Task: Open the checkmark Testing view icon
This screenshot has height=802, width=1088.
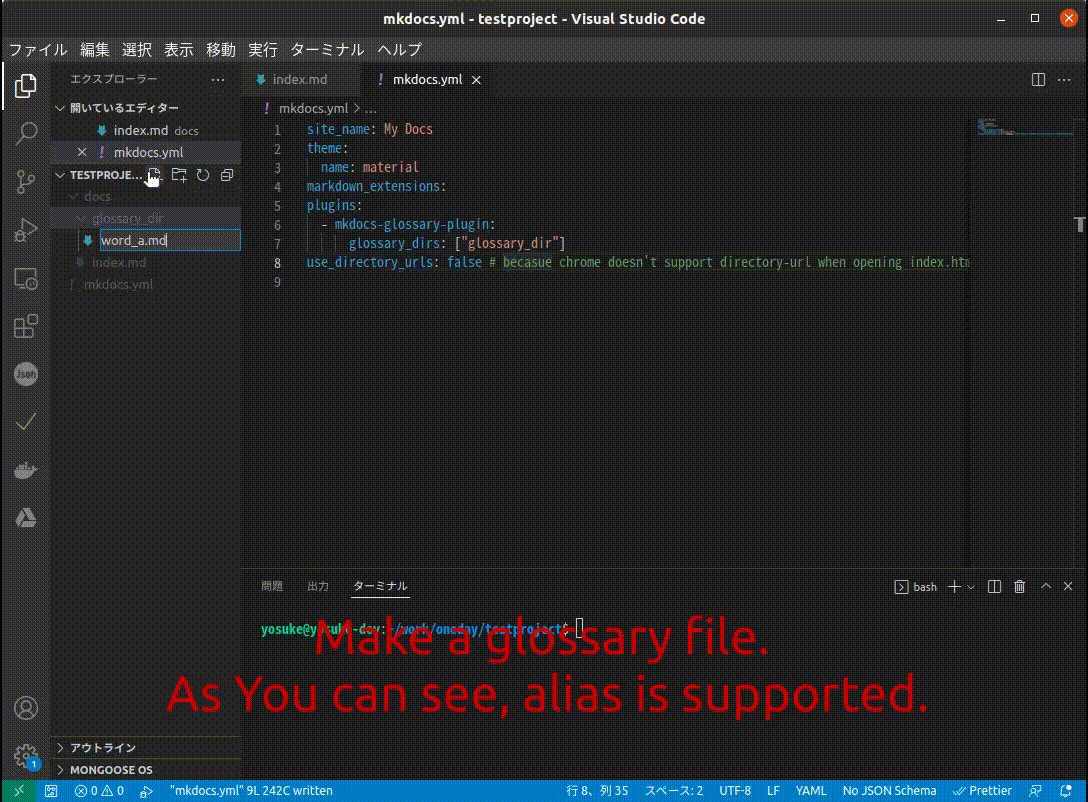Action: pos(26,422)
